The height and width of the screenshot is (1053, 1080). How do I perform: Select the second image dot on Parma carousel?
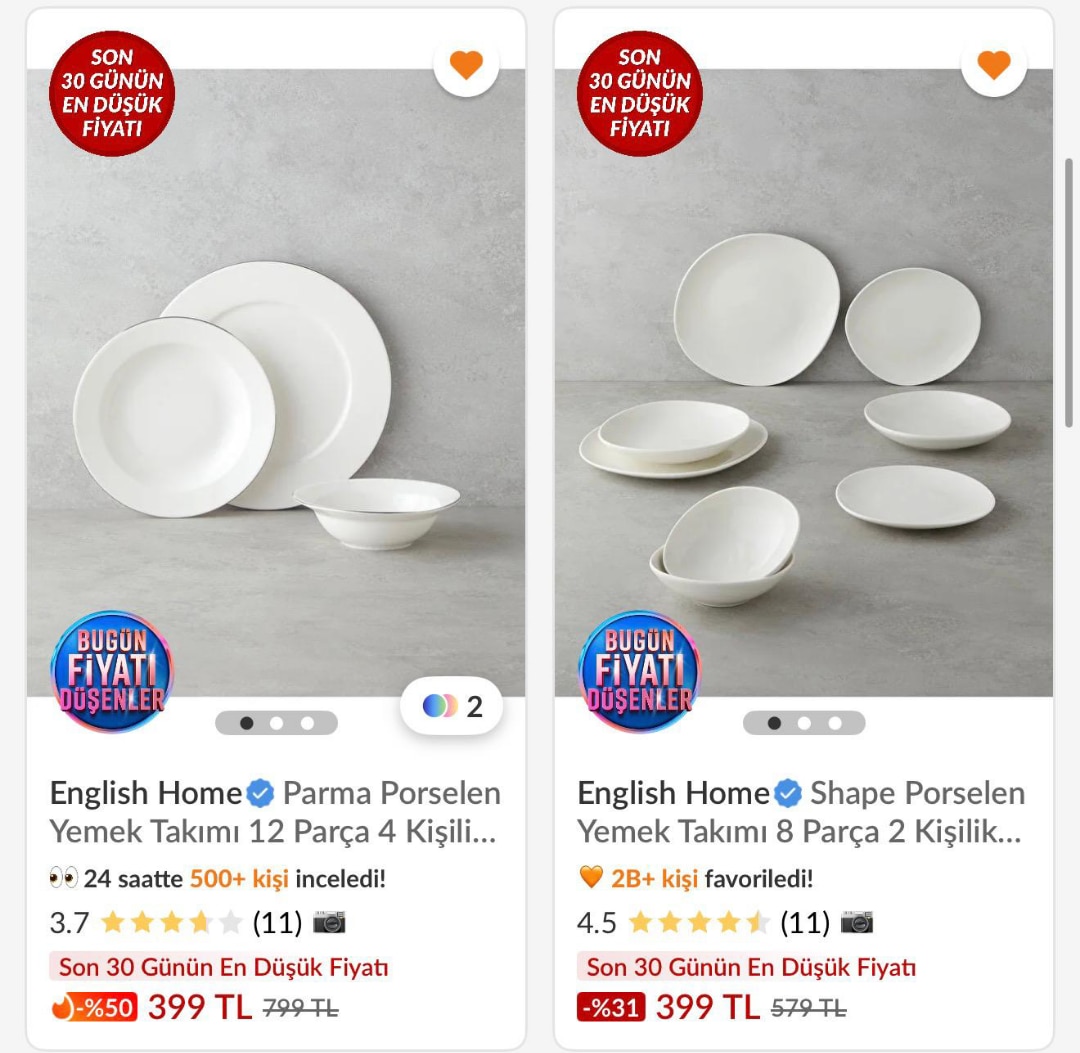pyautogui.click(x=277, y=723)
